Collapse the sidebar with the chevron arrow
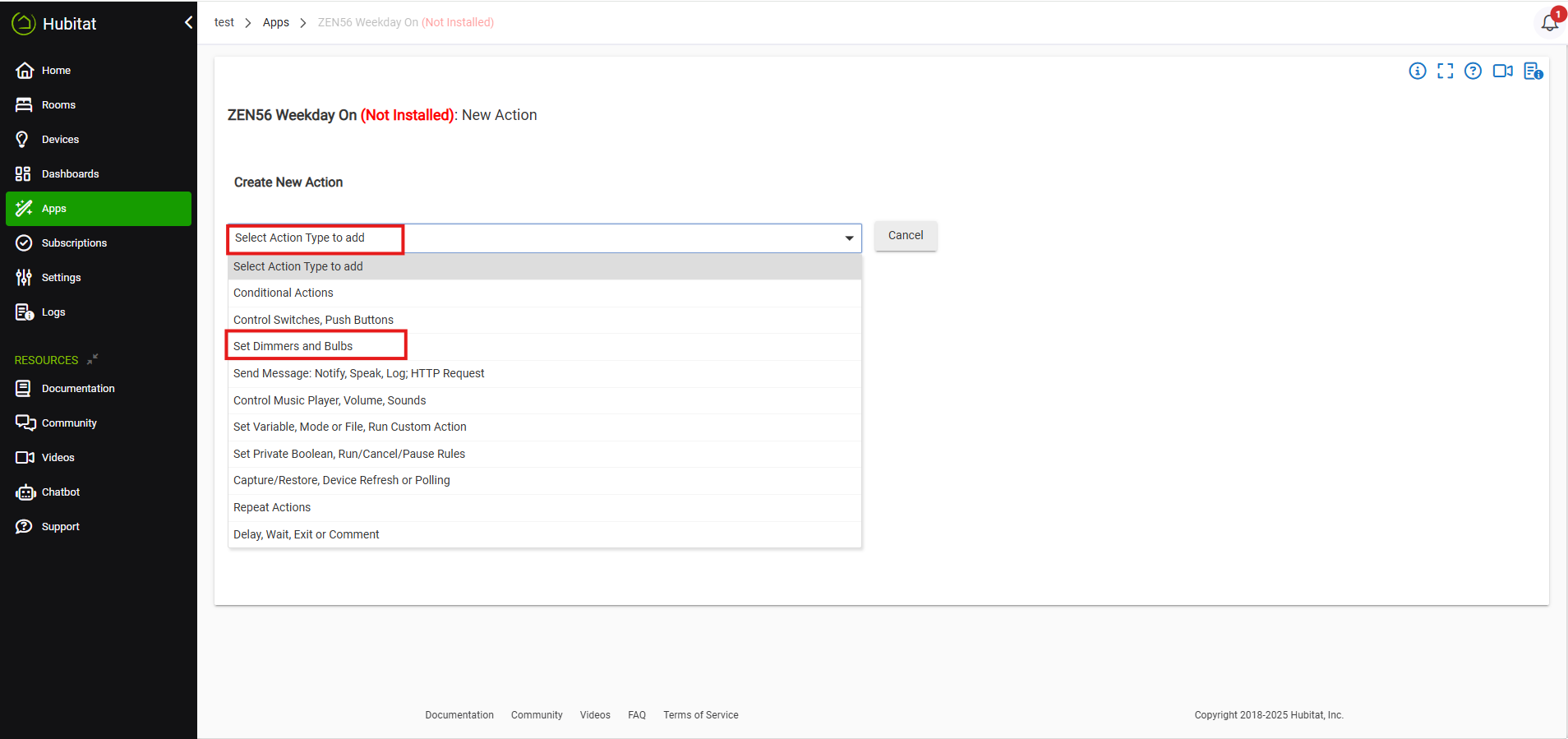Viewport: 1568px width, 739px height. (x=188, y=23)
